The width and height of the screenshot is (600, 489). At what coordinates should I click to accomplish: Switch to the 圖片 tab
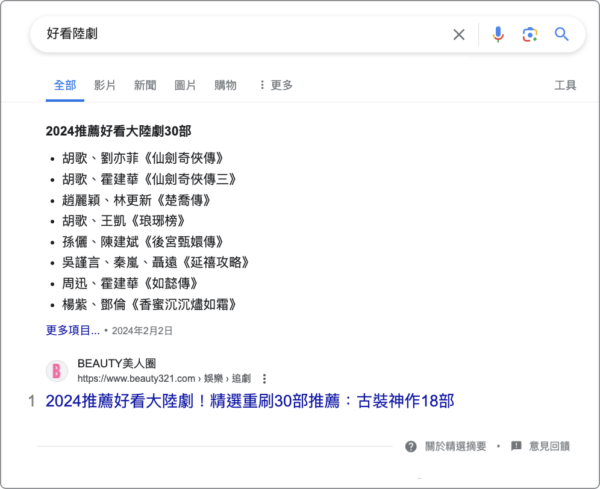click(x=185, y=85)
